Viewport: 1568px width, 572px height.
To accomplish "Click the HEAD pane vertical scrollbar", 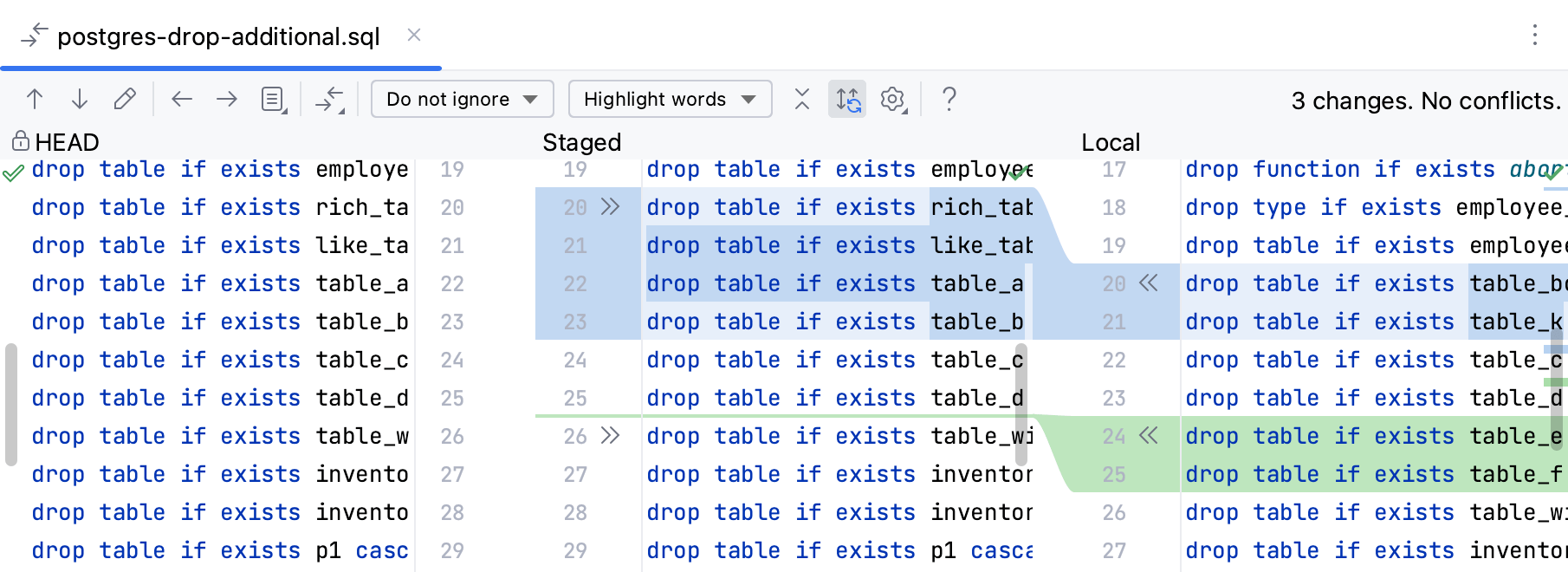I will pyautogui.click(x=11, y=405).
